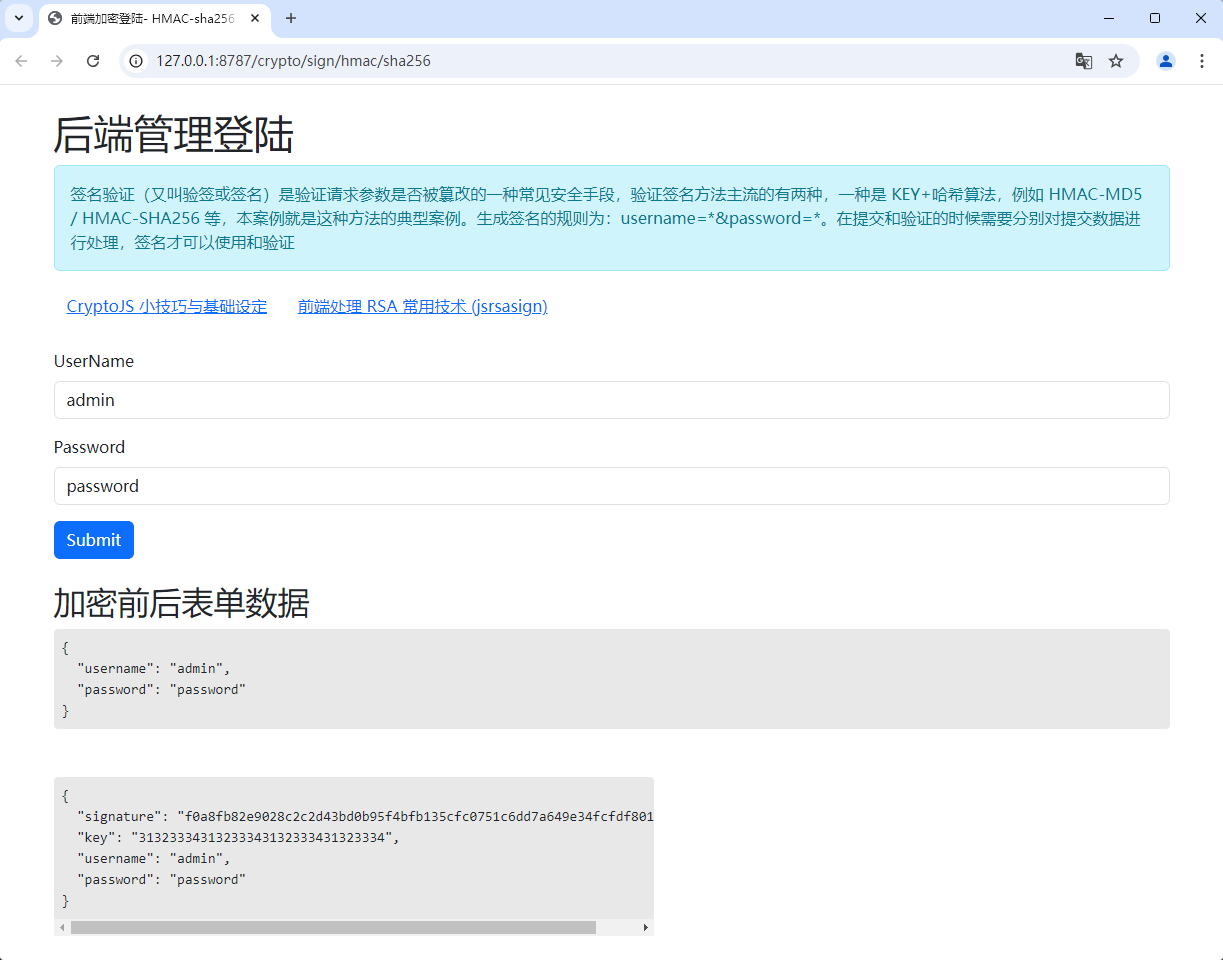Image resolution: width=1223 pixels, height=960 pixels.
Task: Open a new tab with plus button
Action: pyautogui.click(x=291, y=18)
